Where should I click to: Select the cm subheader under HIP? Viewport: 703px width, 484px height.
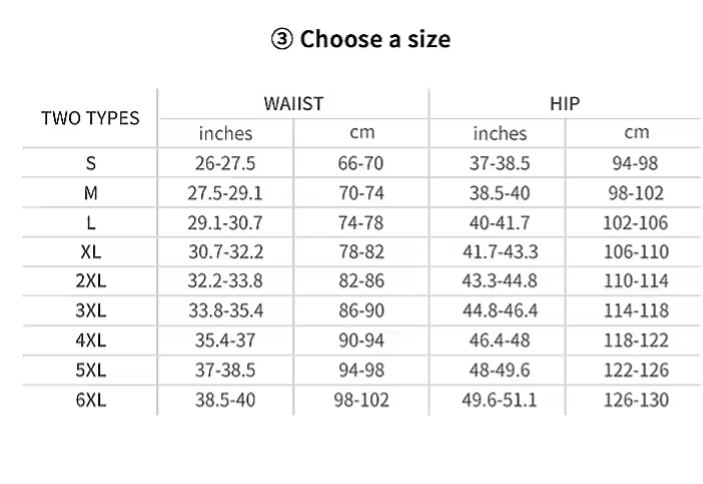pos(636,133)
